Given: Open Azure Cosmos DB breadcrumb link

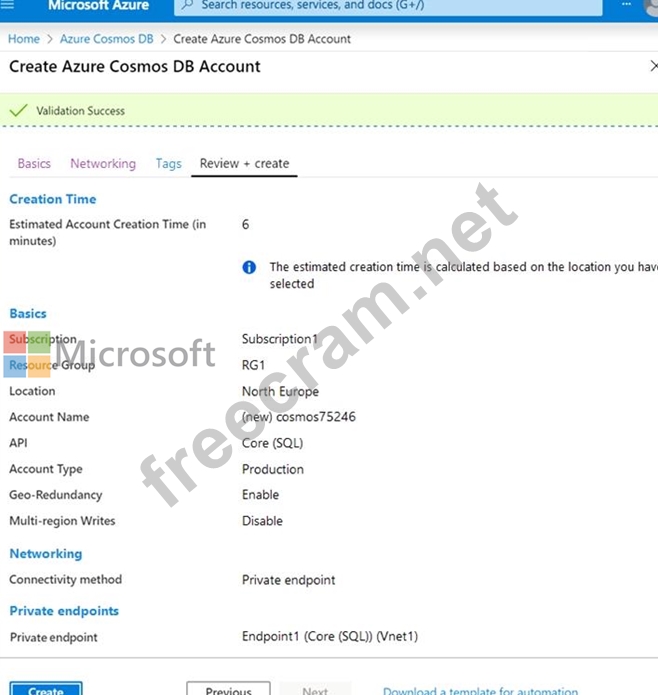Looking at the screenshot, I should click(x=107, y=39).
